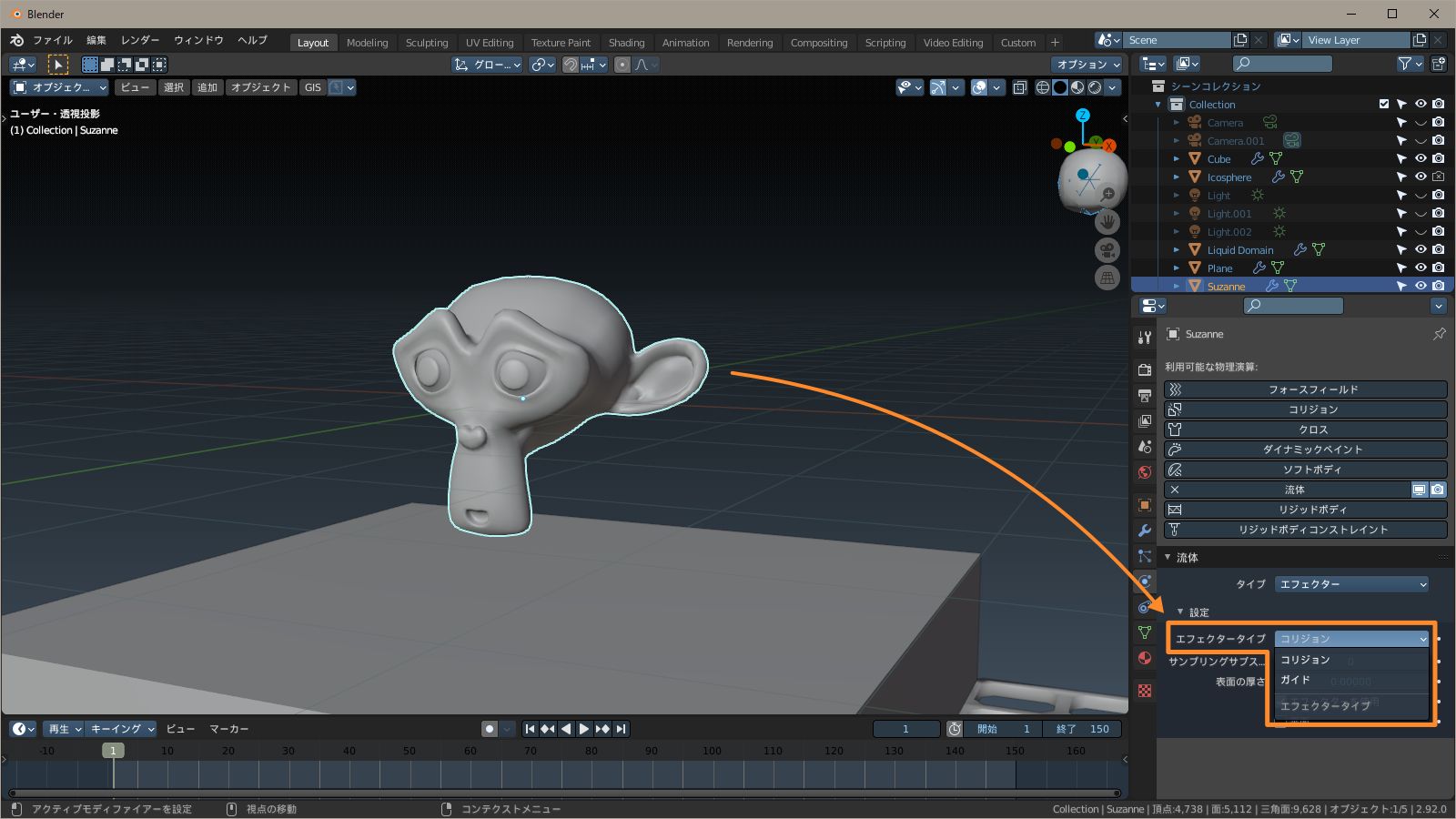Click the リジッドボディ button

point(1305,510)
